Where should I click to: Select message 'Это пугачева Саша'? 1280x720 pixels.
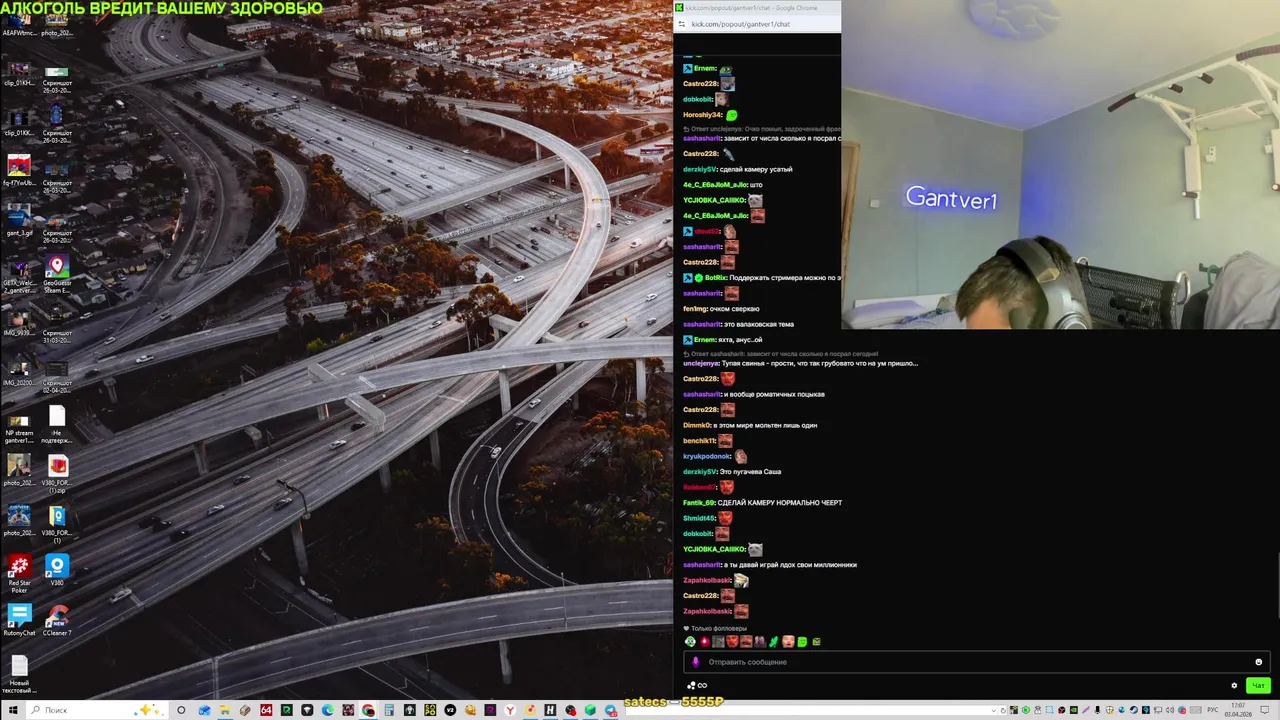pyautogui.click(x=750, y=472)
